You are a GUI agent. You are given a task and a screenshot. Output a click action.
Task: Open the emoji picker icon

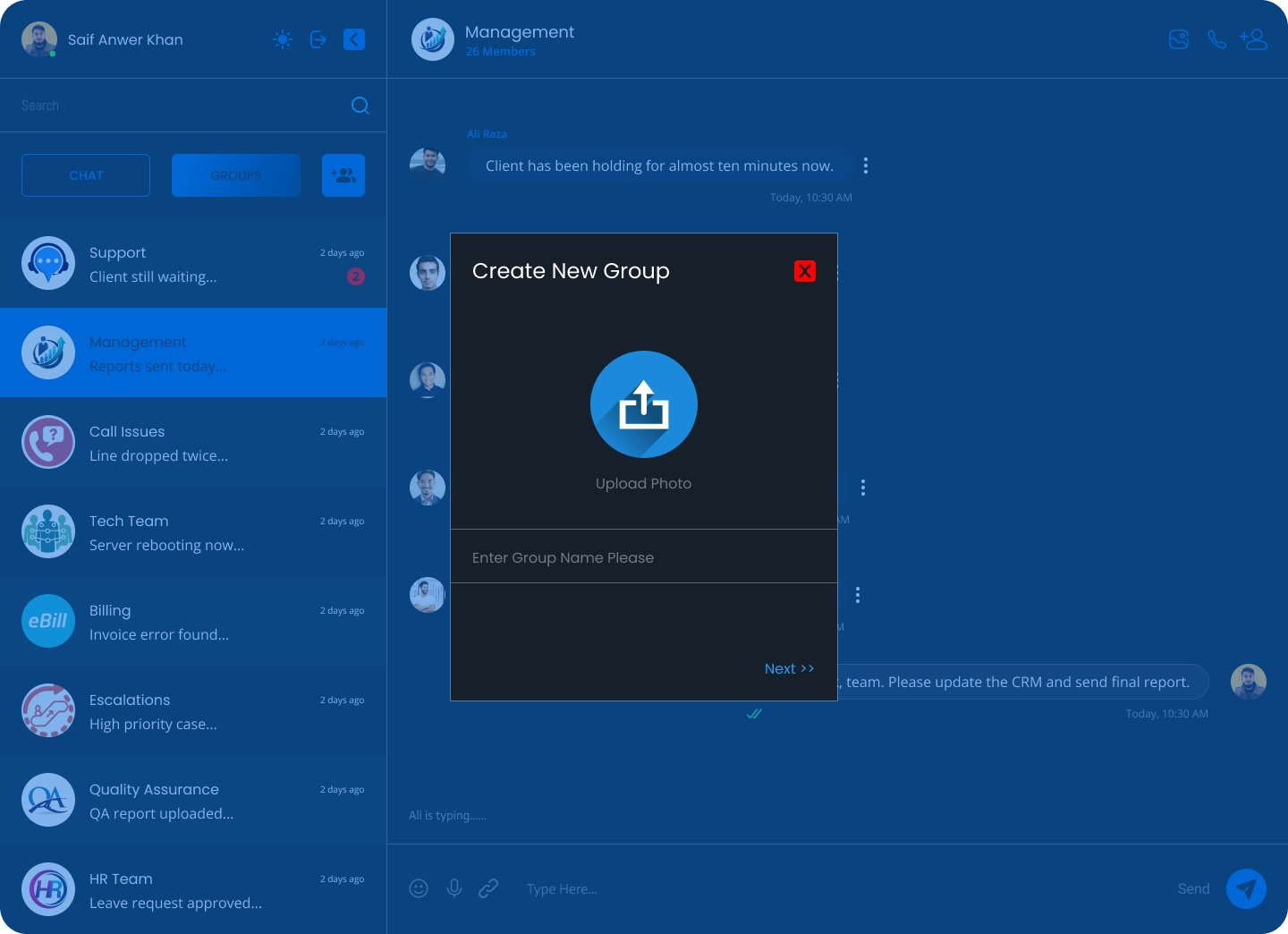click(x=419, y=888)
